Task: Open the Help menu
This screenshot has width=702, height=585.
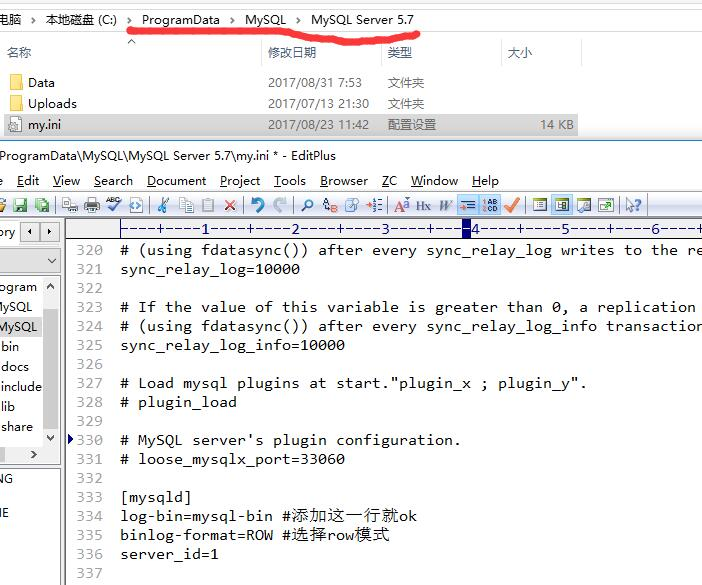Action: (485, 181)
